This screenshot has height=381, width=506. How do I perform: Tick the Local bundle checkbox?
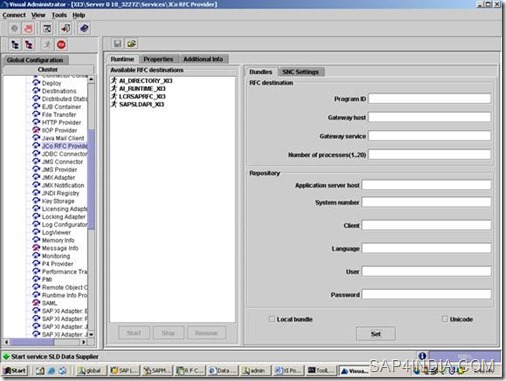pyautogui.click(x=272, y=319)
